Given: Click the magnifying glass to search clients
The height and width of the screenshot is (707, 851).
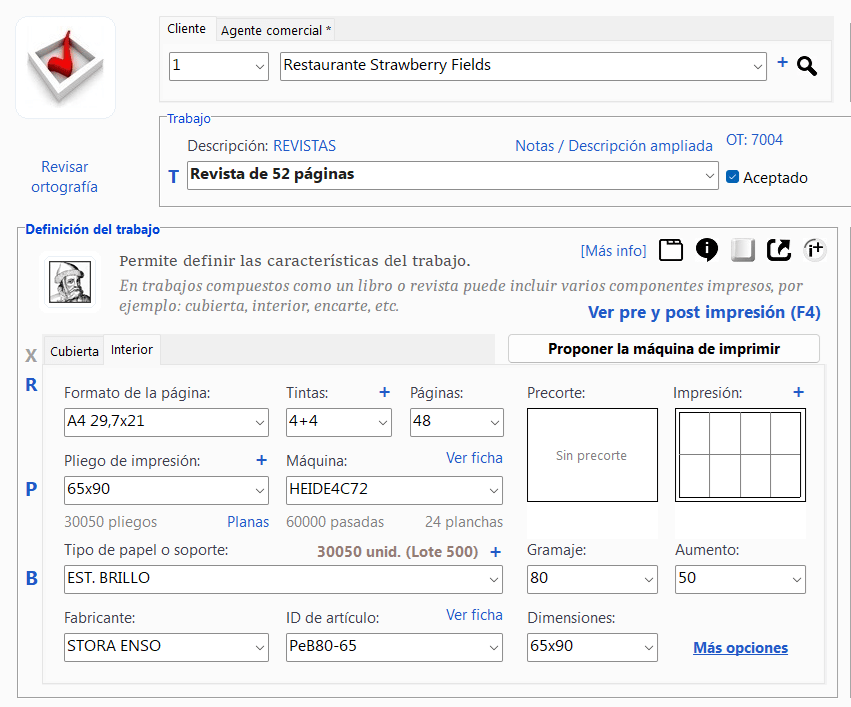Looking at the screenshot, I should (x=807, y=66).
